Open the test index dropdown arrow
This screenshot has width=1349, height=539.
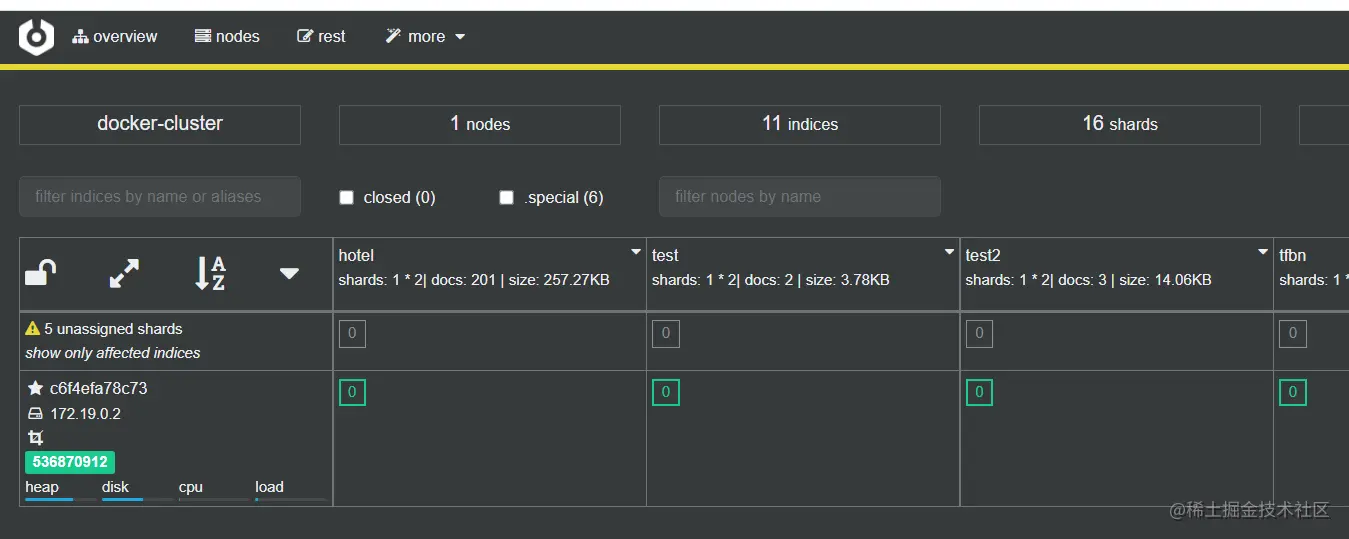point(950,252)
